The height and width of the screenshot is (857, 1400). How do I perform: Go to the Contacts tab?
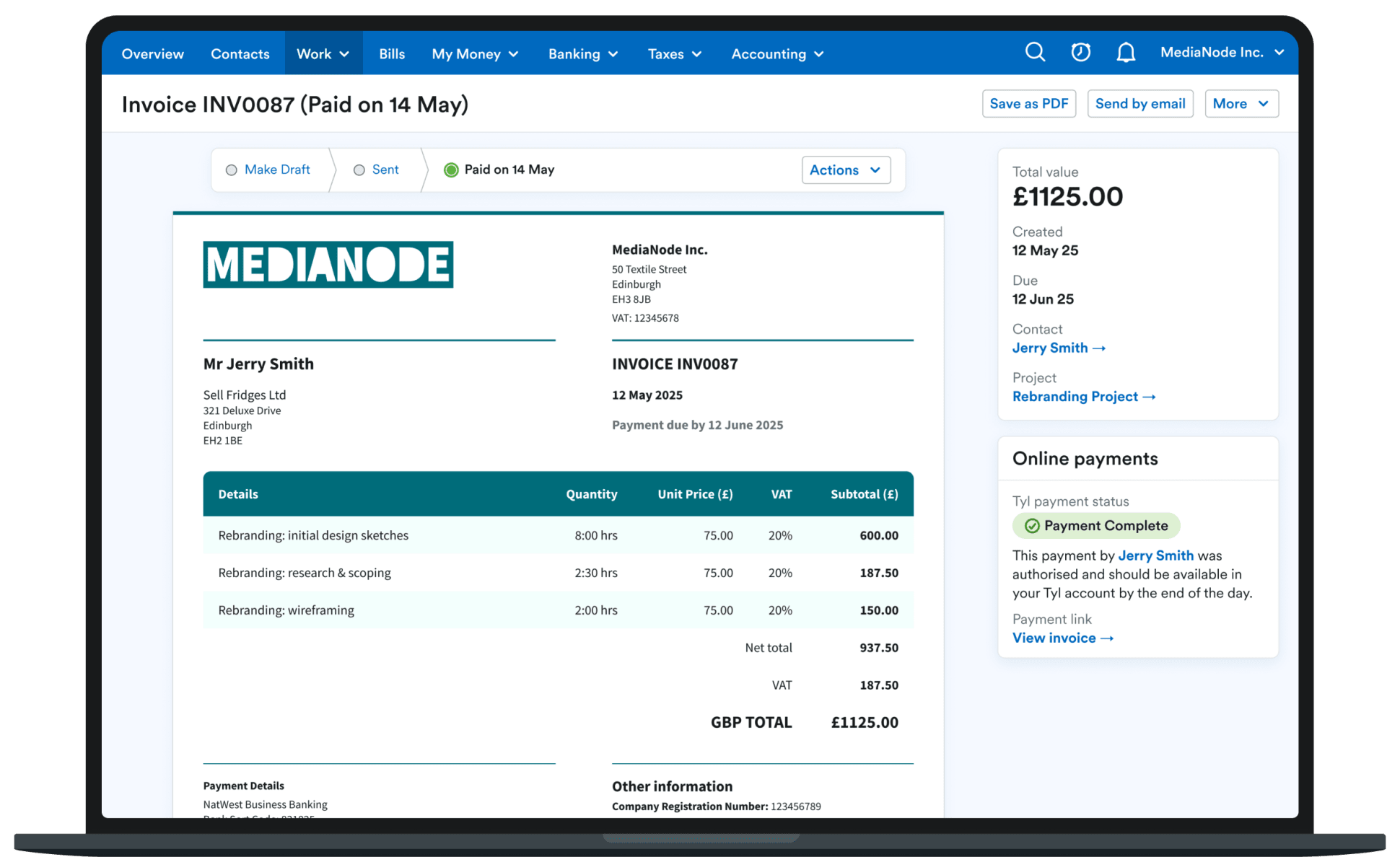click(240, 54)
